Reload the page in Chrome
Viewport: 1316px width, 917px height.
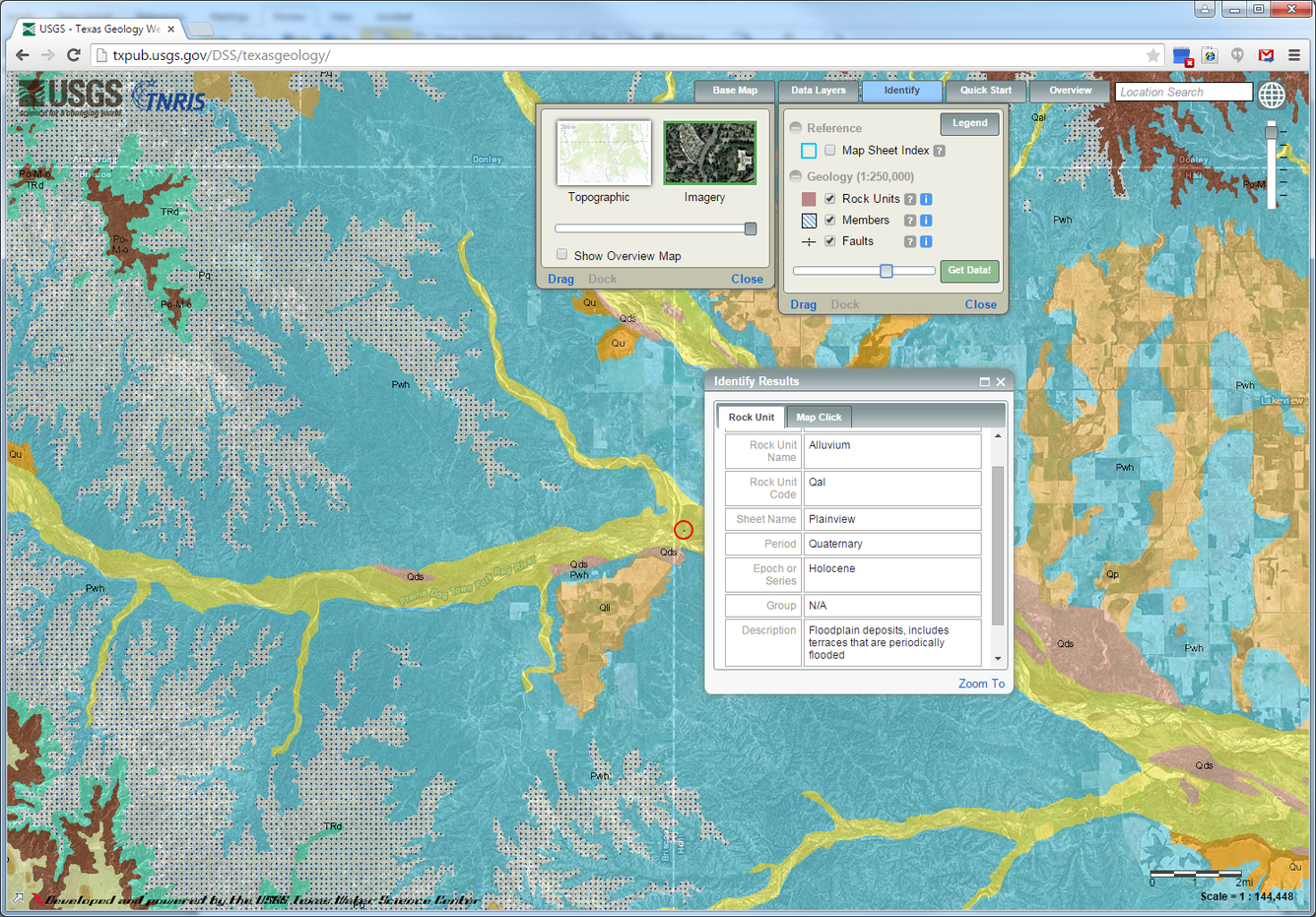(x=73, y=55)
